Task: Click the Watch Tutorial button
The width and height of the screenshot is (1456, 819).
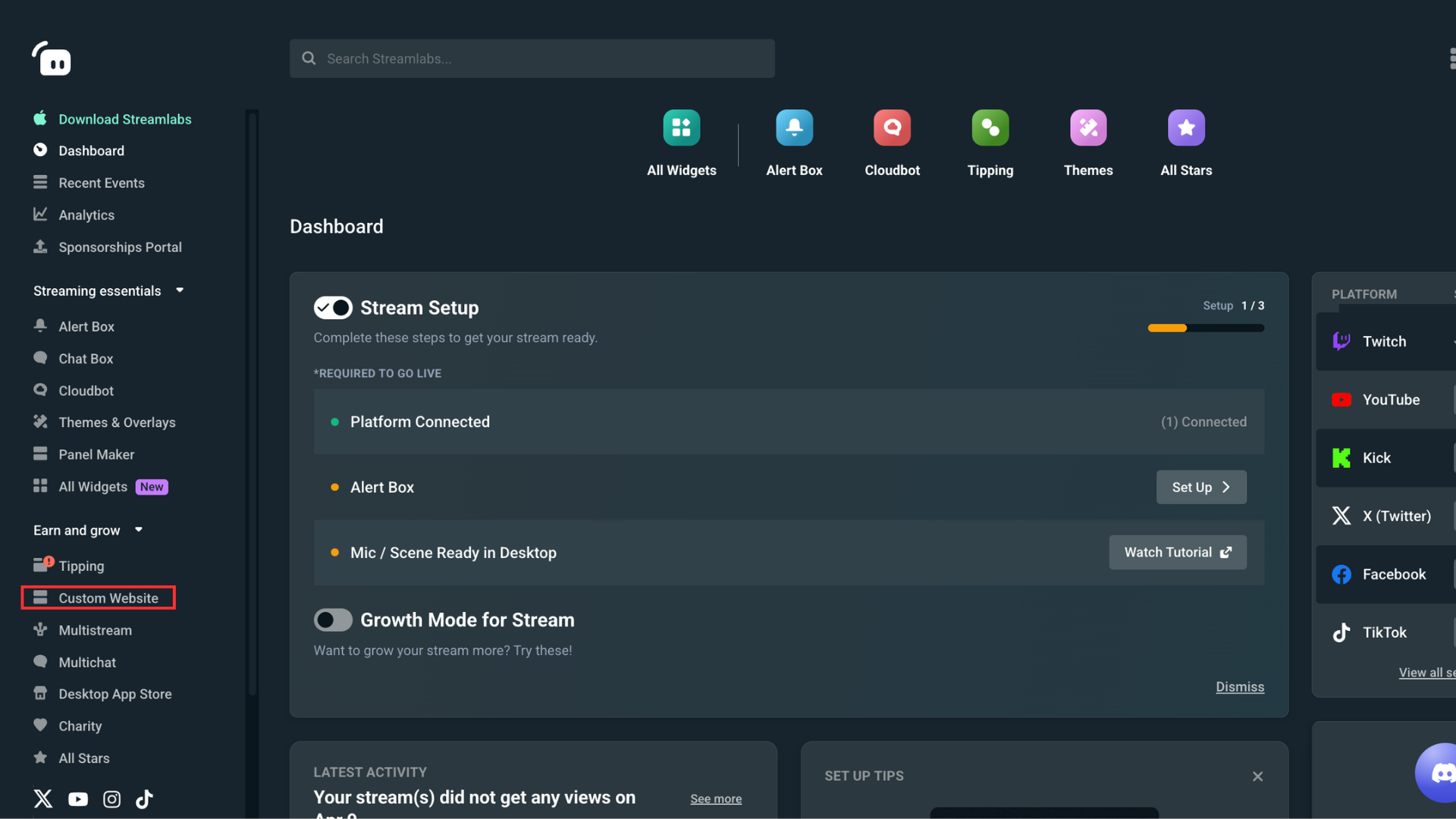Action: click(1178, 552)
